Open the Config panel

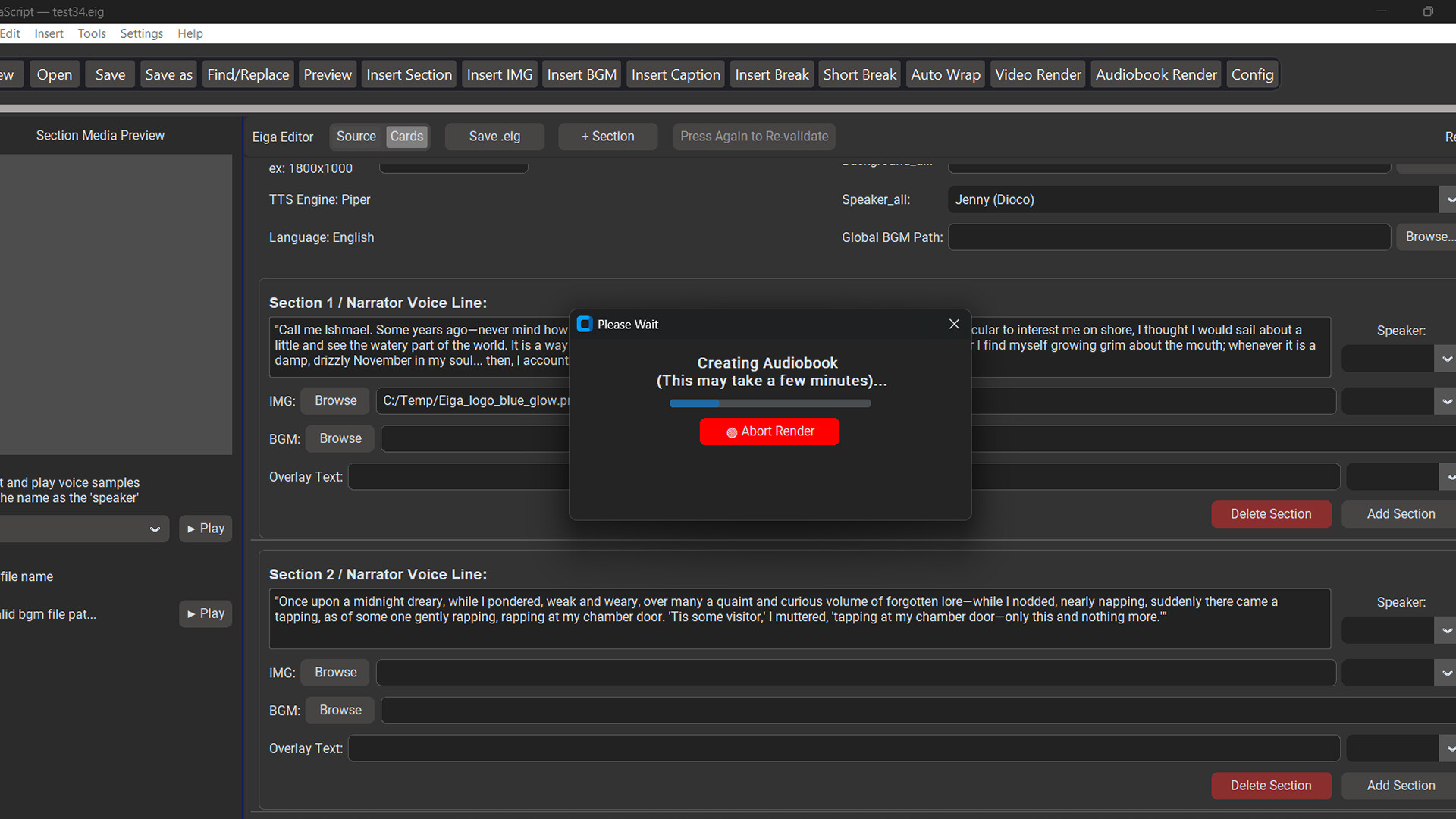[x=1252, y=74]
